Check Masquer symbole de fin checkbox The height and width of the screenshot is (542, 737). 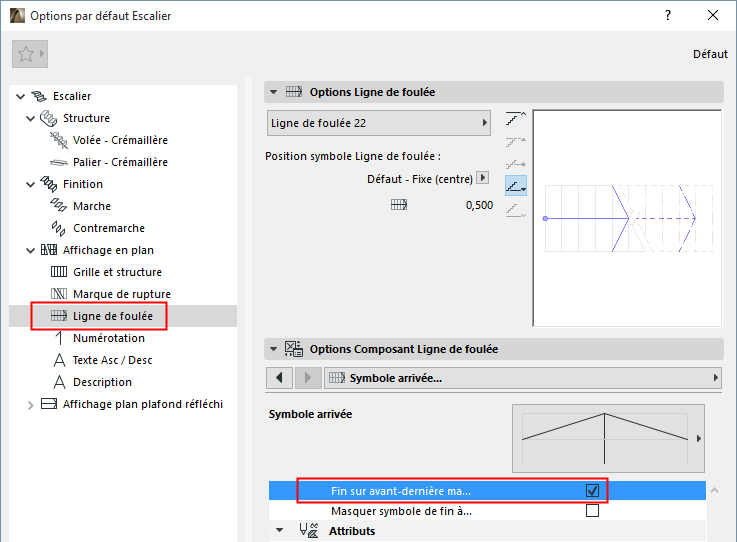(592, 511)
